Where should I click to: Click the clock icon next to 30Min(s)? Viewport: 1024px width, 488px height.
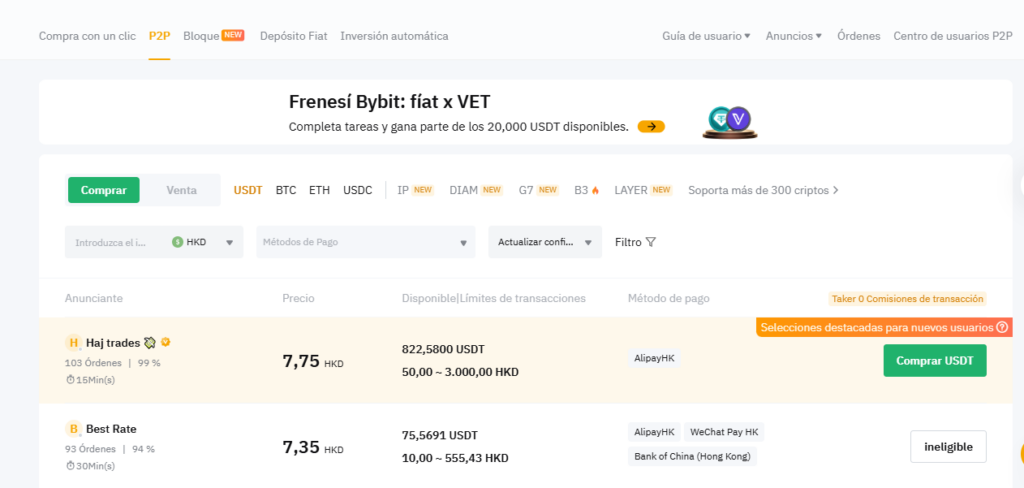[x=70, y=466]
